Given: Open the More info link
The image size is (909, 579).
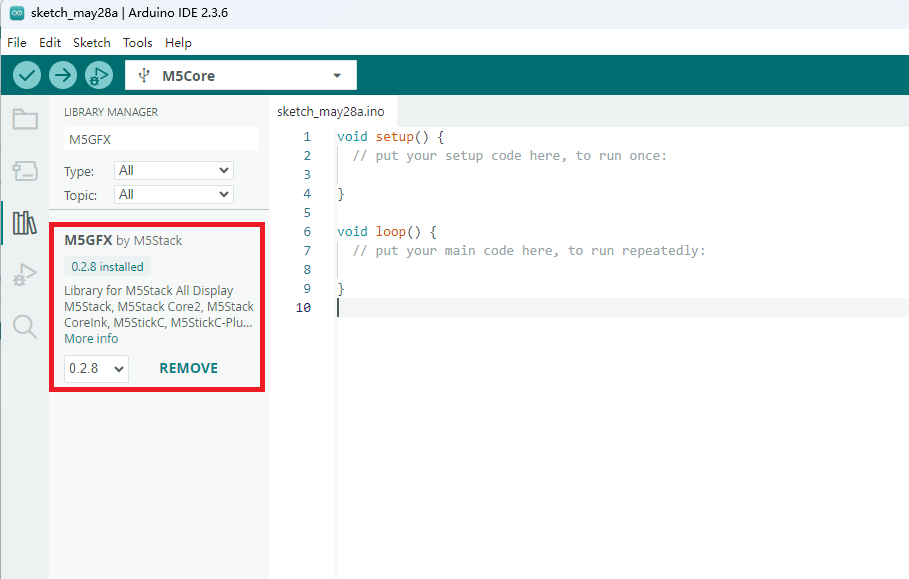Looking at the screenshot, I should (x=91, y=338).
